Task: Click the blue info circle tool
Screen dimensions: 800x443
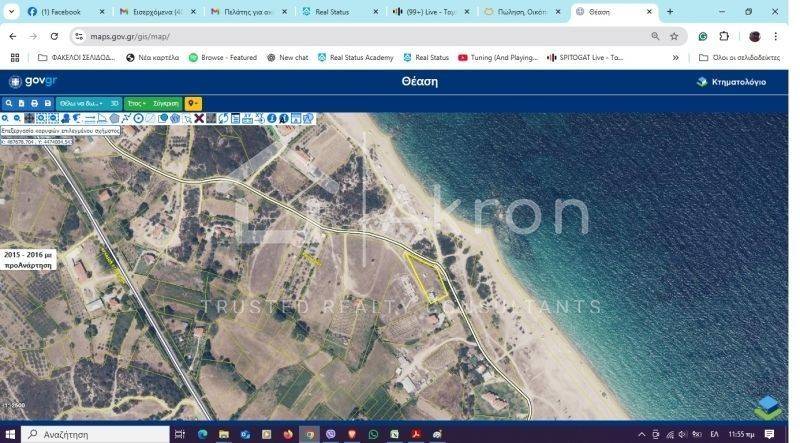Action: 271,118
